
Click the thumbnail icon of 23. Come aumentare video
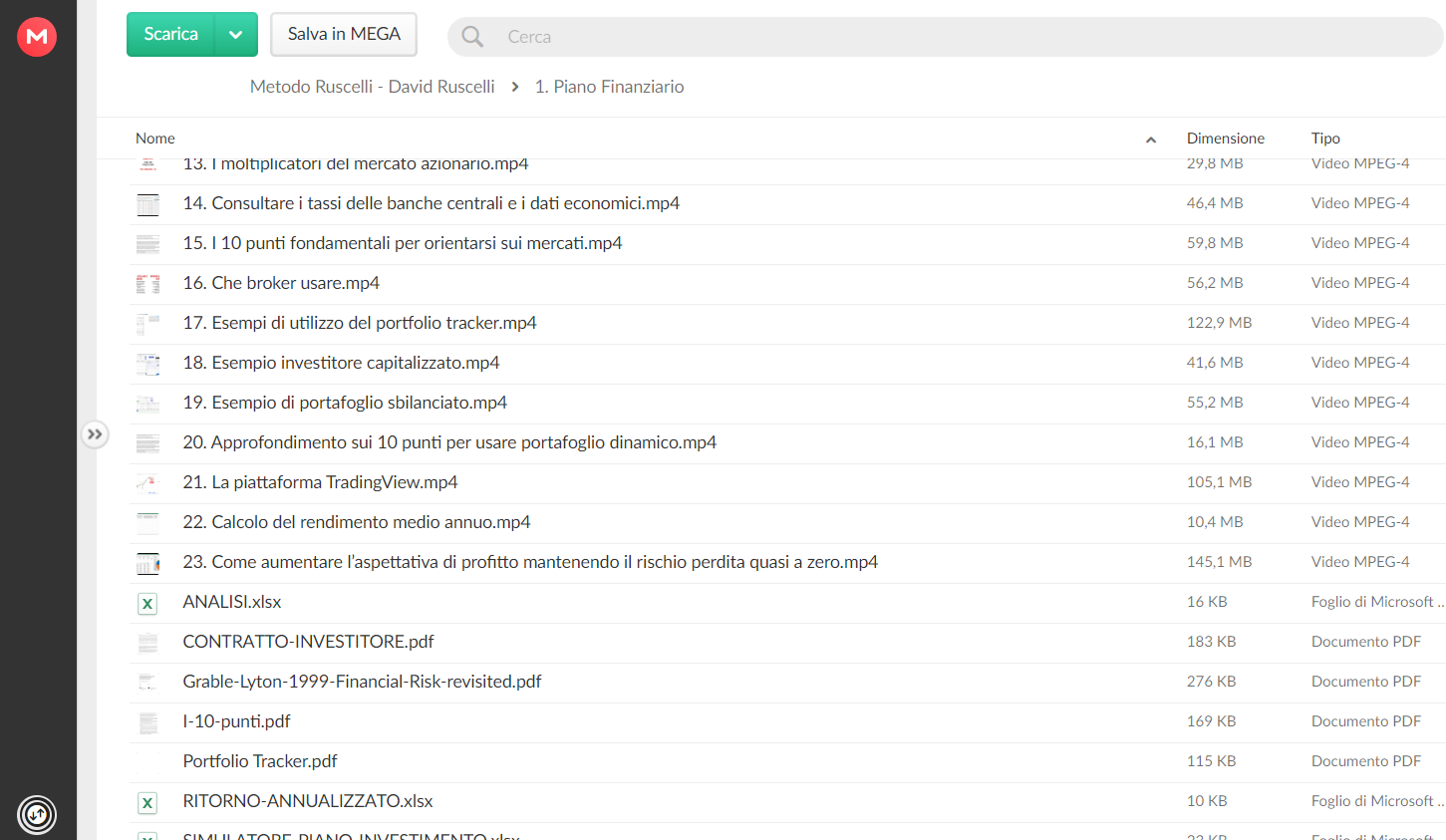(x=147, y=563)
